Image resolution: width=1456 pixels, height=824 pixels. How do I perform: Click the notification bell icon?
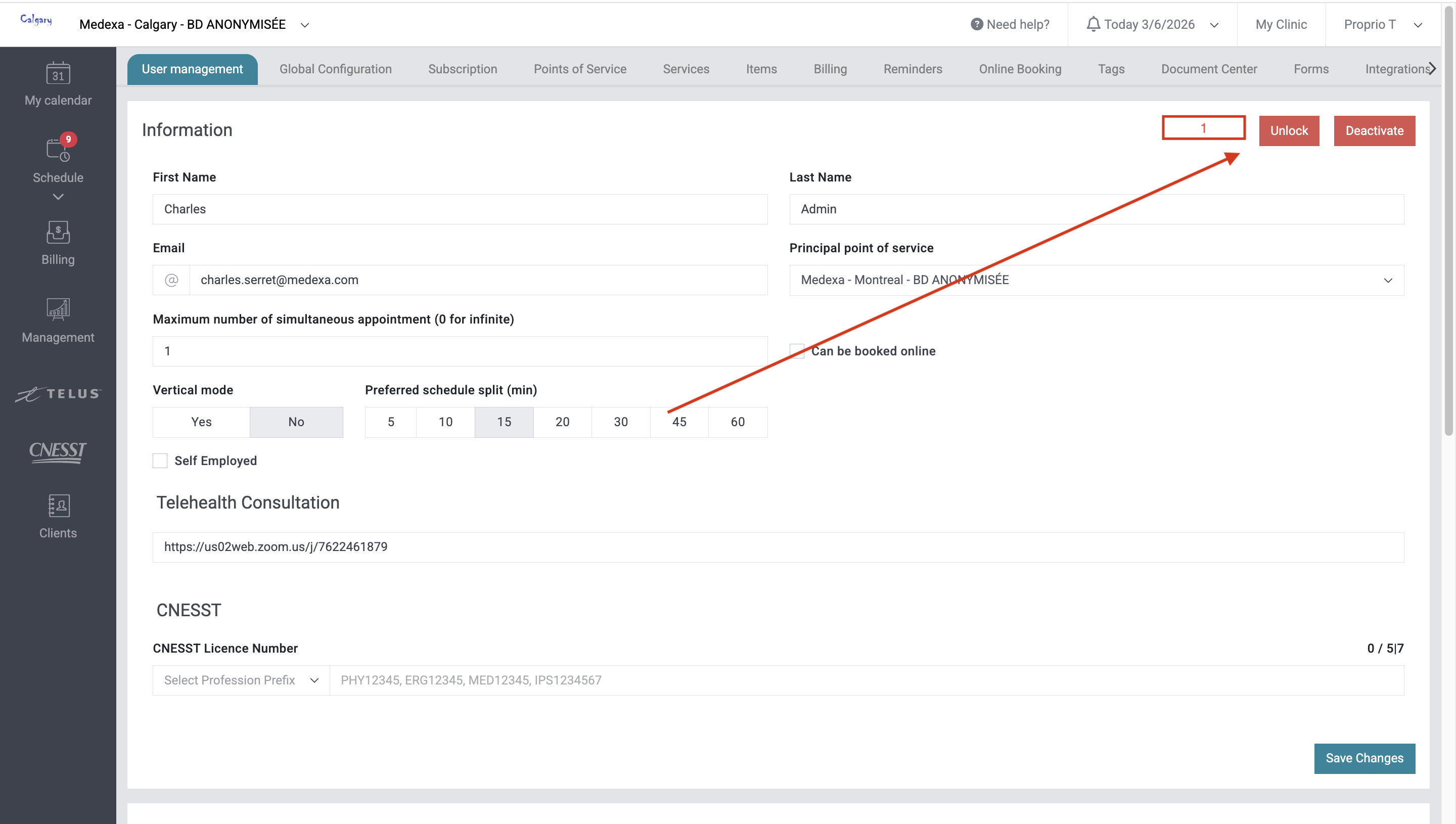click(x=1094, y=24)
